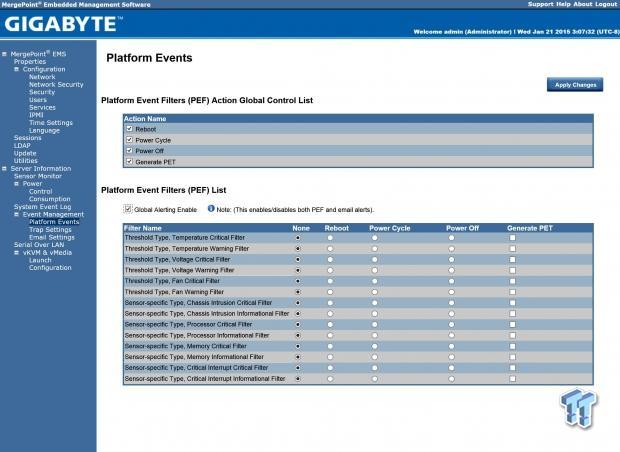The width and height of the screenshot is (620, 452).
Task: Check Generate PET for Temperature Critical Filter
Action: (513, 237)
